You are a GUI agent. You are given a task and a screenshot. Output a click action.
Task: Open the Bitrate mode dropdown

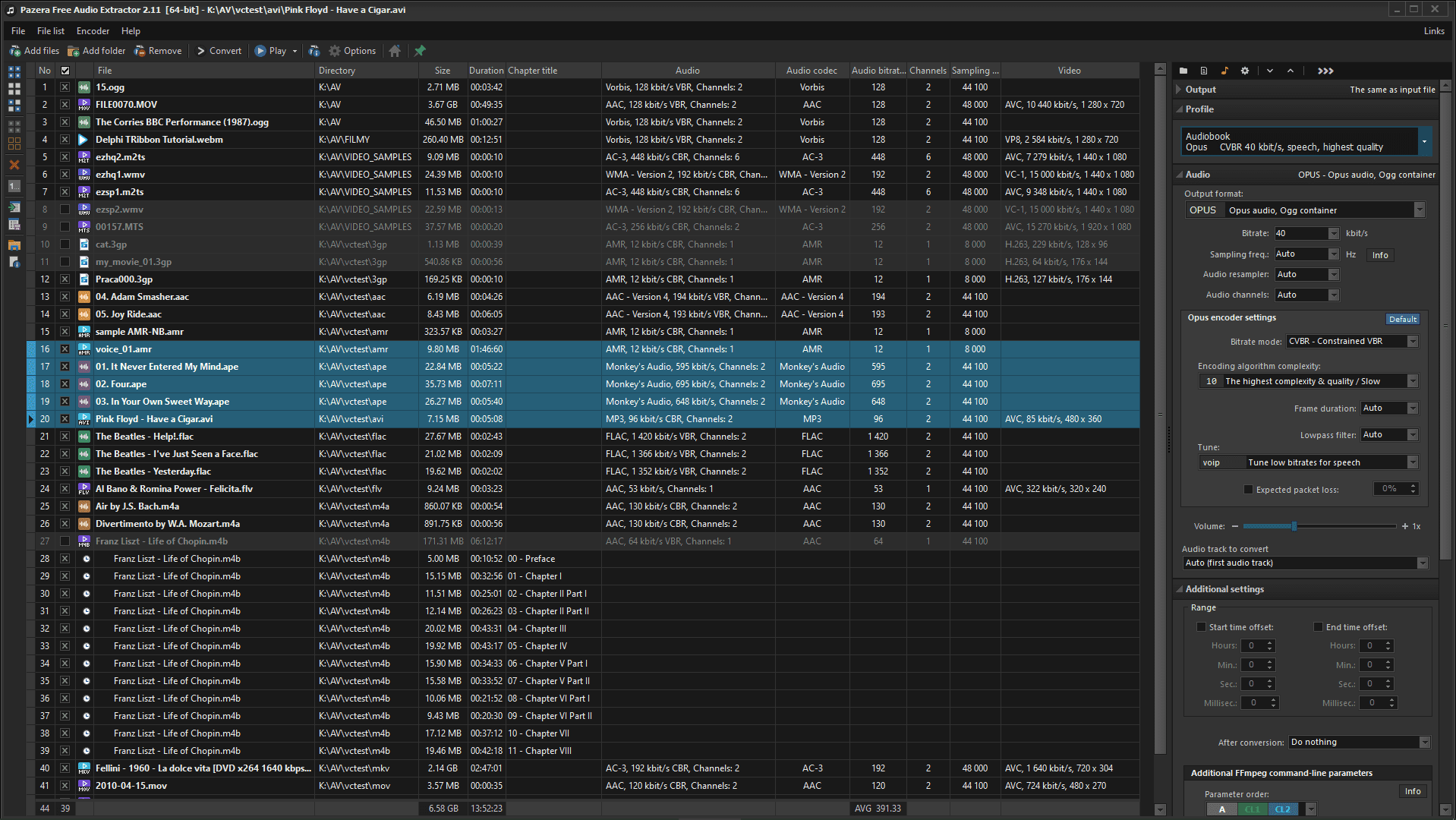[x=1353, y=342]
